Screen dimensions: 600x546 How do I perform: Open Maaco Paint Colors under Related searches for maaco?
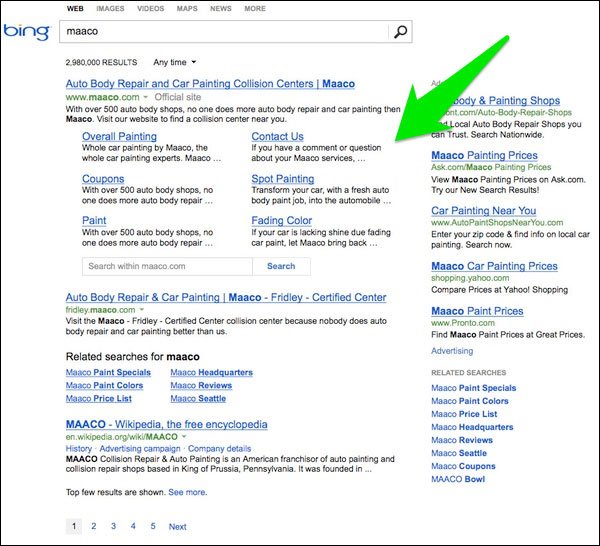pos(104,385)
